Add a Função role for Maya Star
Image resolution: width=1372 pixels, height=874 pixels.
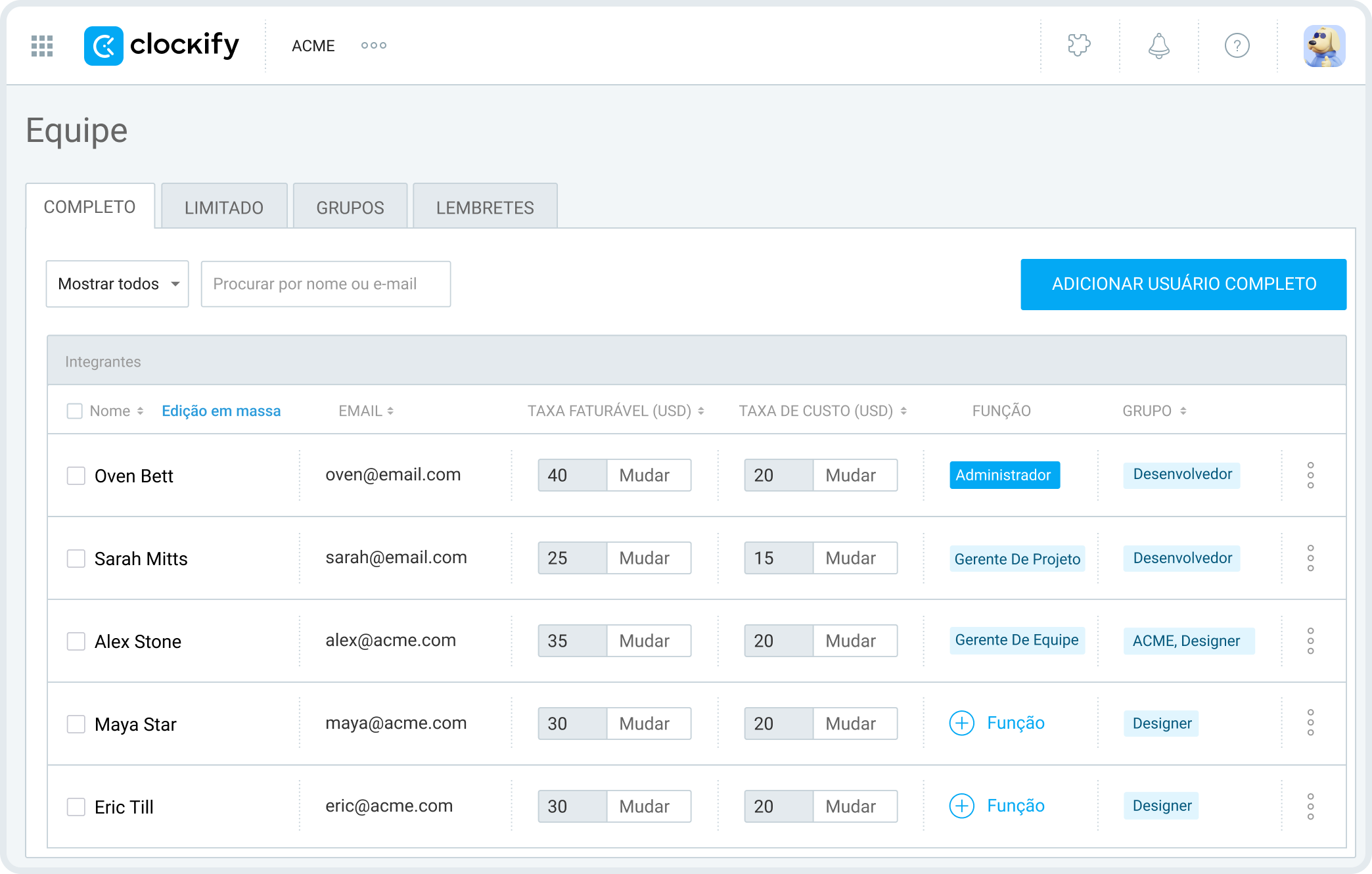[997, 723]
